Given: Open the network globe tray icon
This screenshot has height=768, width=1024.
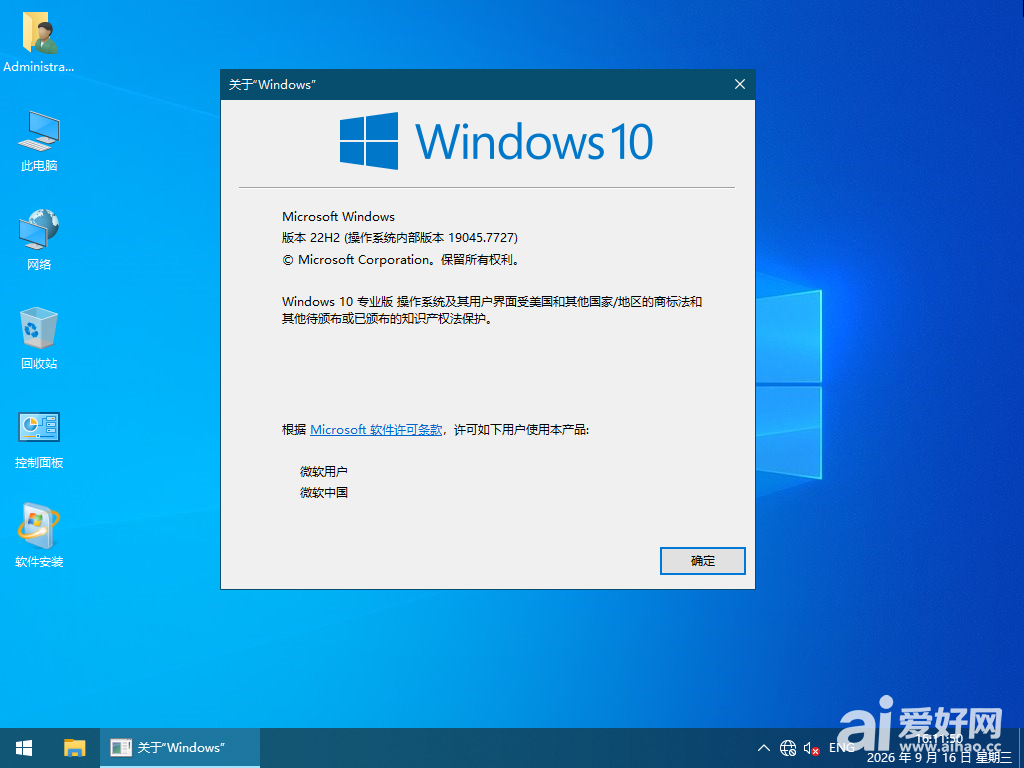Looking at the screenshot, I should pos(788,748).
